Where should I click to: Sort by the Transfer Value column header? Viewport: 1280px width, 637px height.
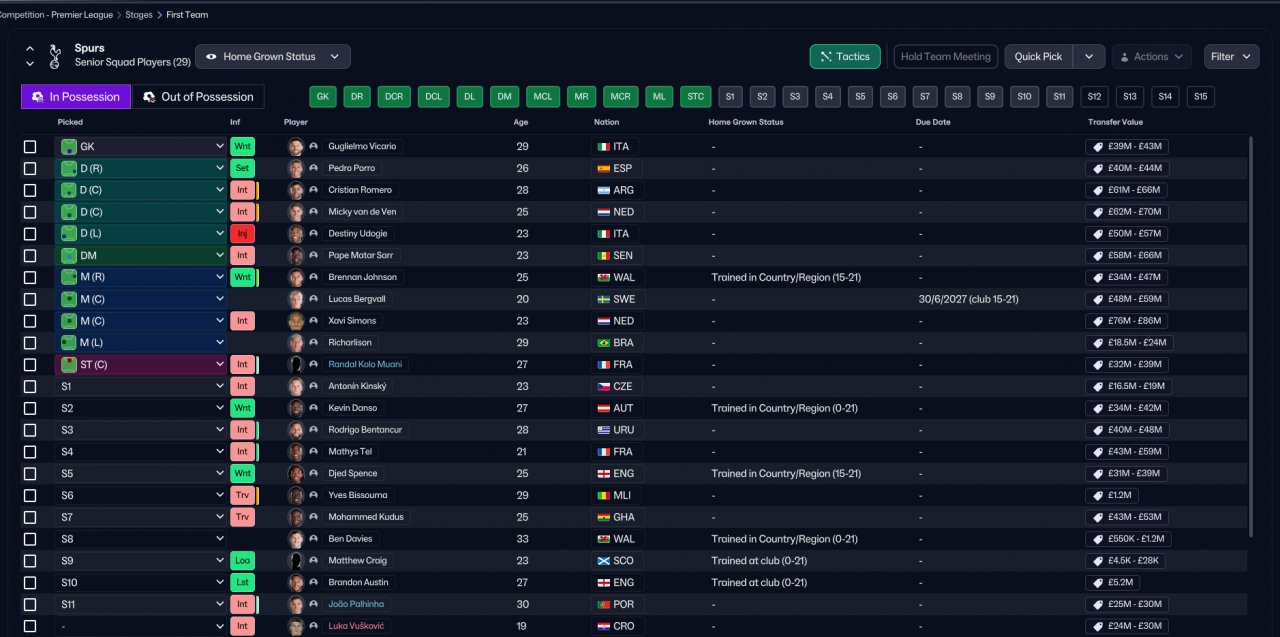pyautogui.click(x=1115, y=122)
